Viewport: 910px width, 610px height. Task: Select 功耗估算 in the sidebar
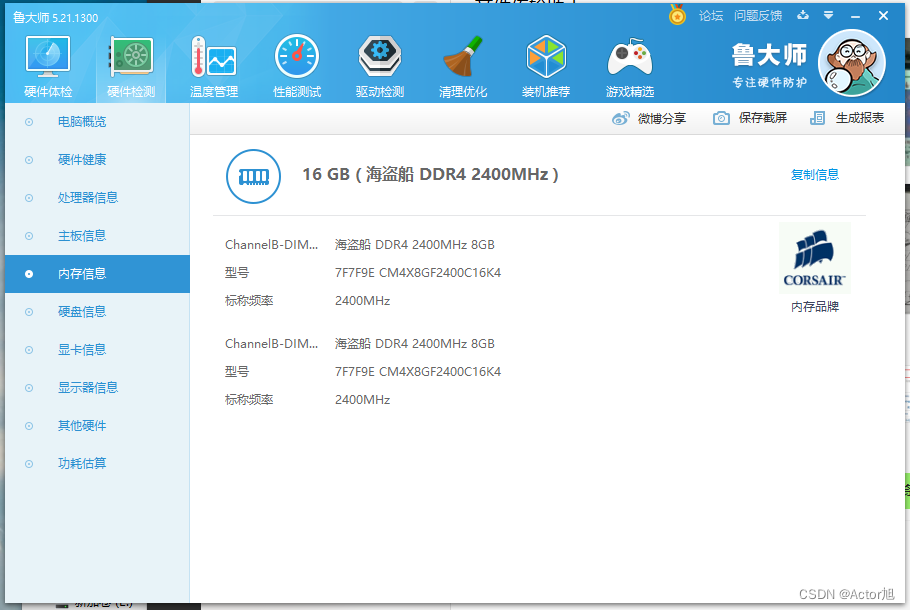tap(97, 464)
